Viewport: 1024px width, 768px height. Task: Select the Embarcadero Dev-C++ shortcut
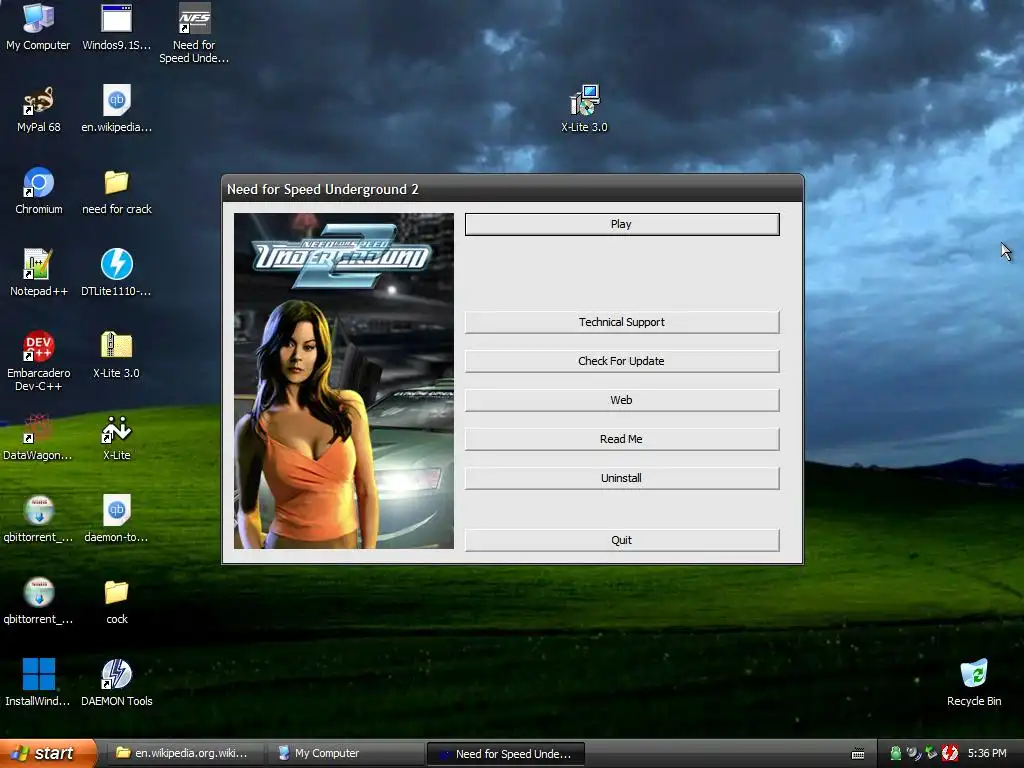[38, 361]
